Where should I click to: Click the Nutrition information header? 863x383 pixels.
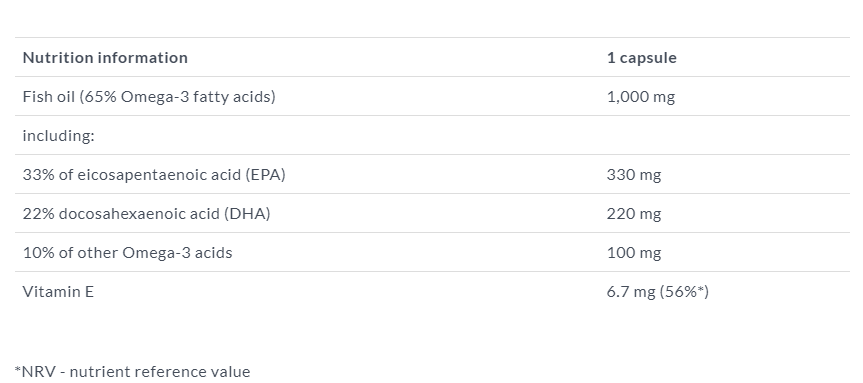105,58
